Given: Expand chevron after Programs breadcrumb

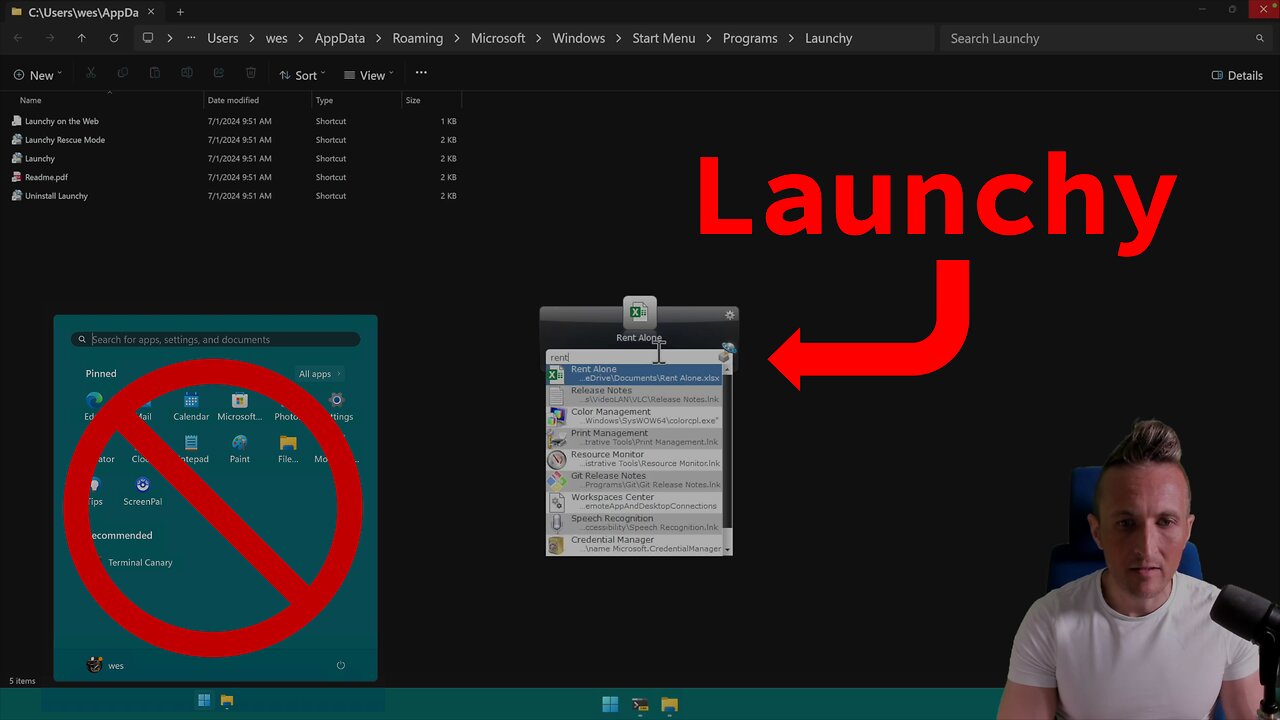Looking at the screenshot, I should tap(791, 38).
